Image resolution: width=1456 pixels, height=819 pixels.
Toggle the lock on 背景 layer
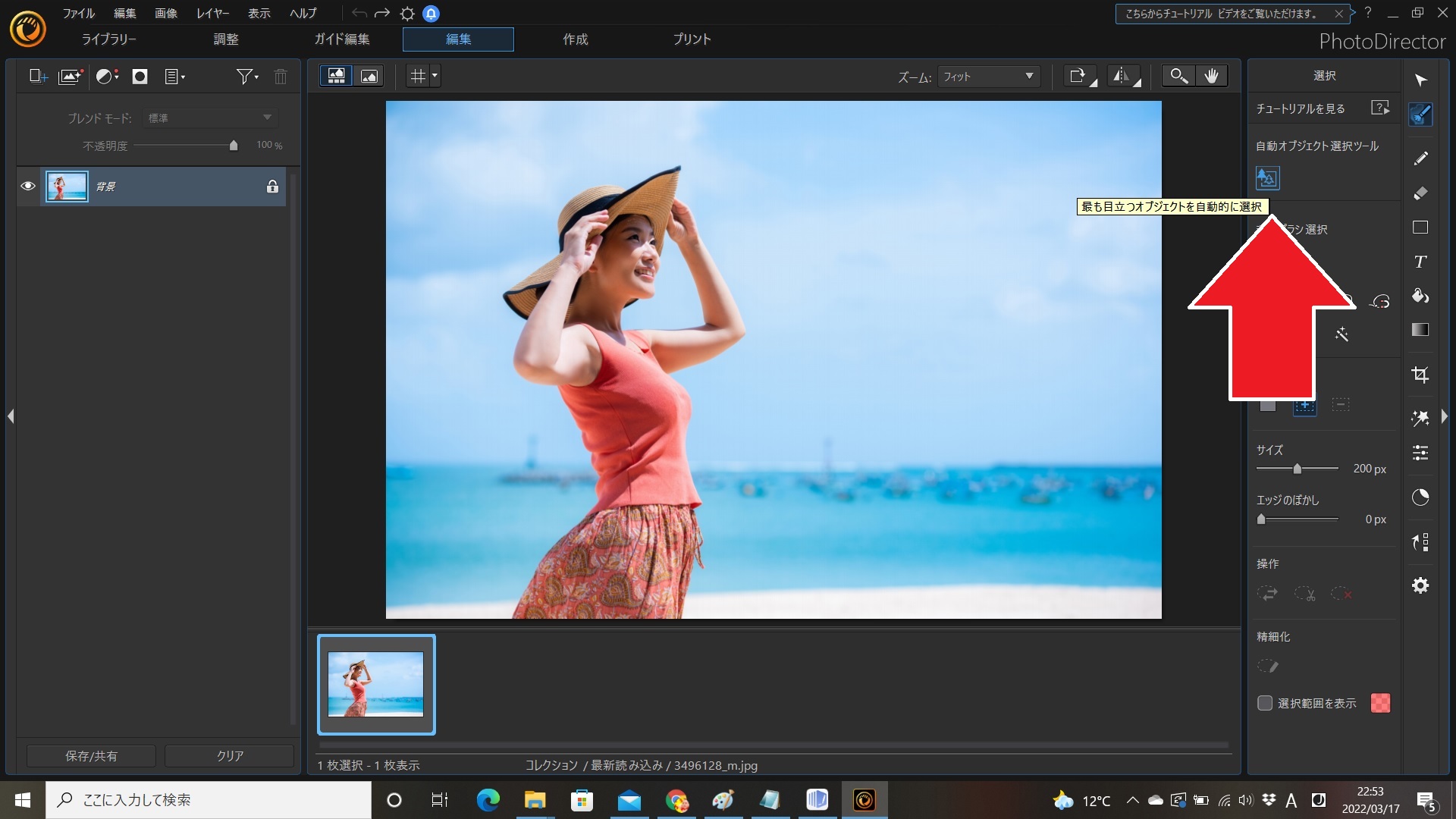(272, 187)
